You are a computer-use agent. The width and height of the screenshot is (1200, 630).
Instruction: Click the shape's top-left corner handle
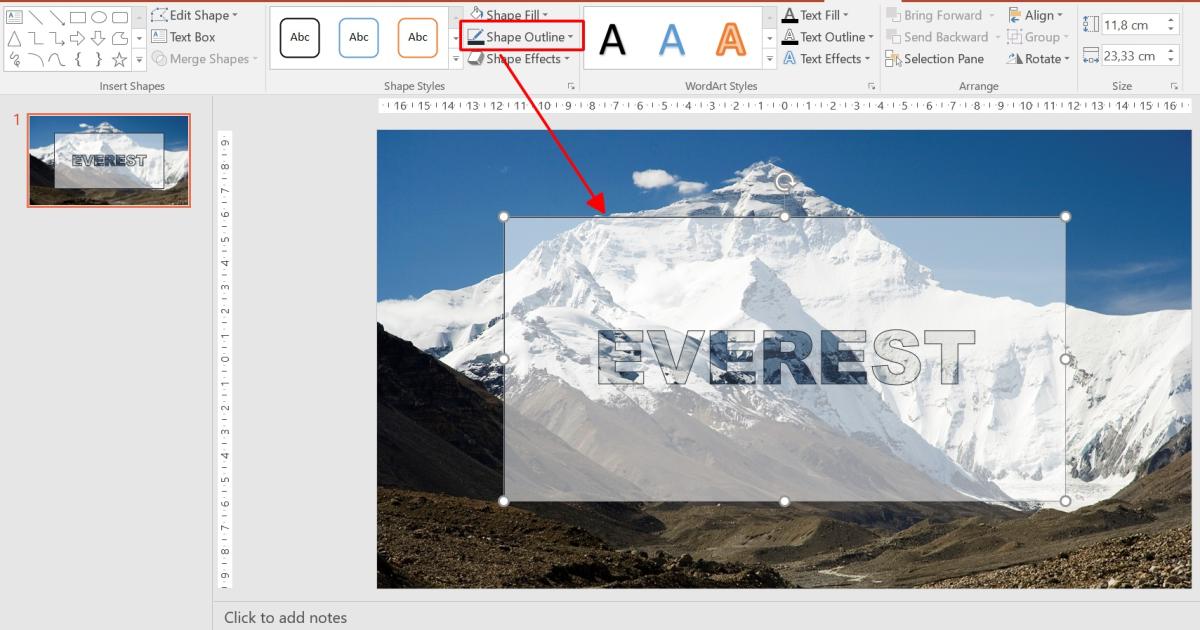point(504,216)
